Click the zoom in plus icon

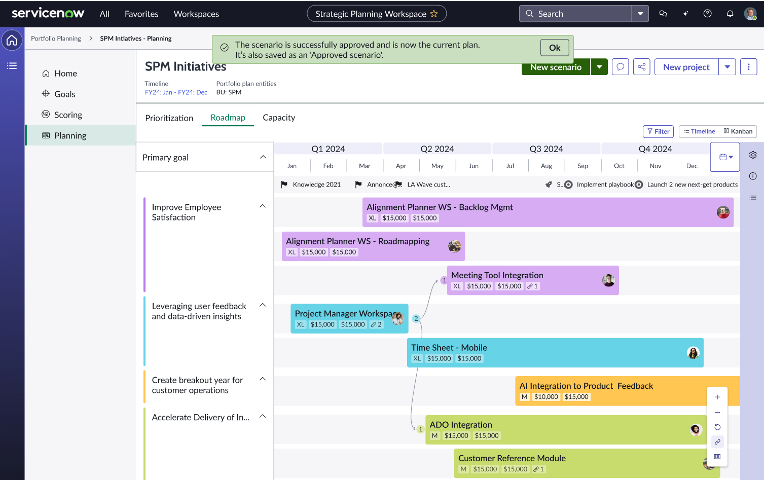click(x=717, y=397)
